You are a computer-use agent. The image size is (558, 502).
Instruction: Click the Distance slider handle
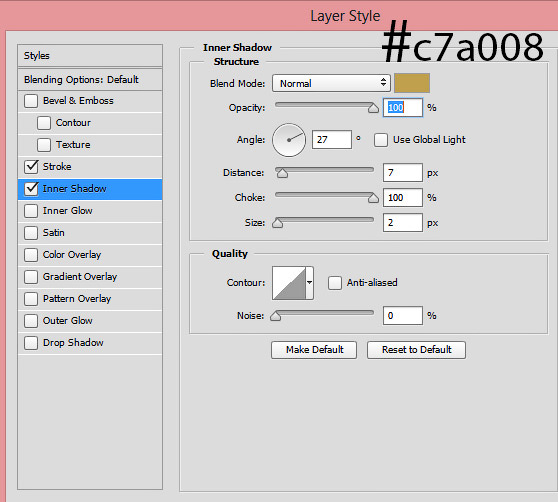pos(282,173)
